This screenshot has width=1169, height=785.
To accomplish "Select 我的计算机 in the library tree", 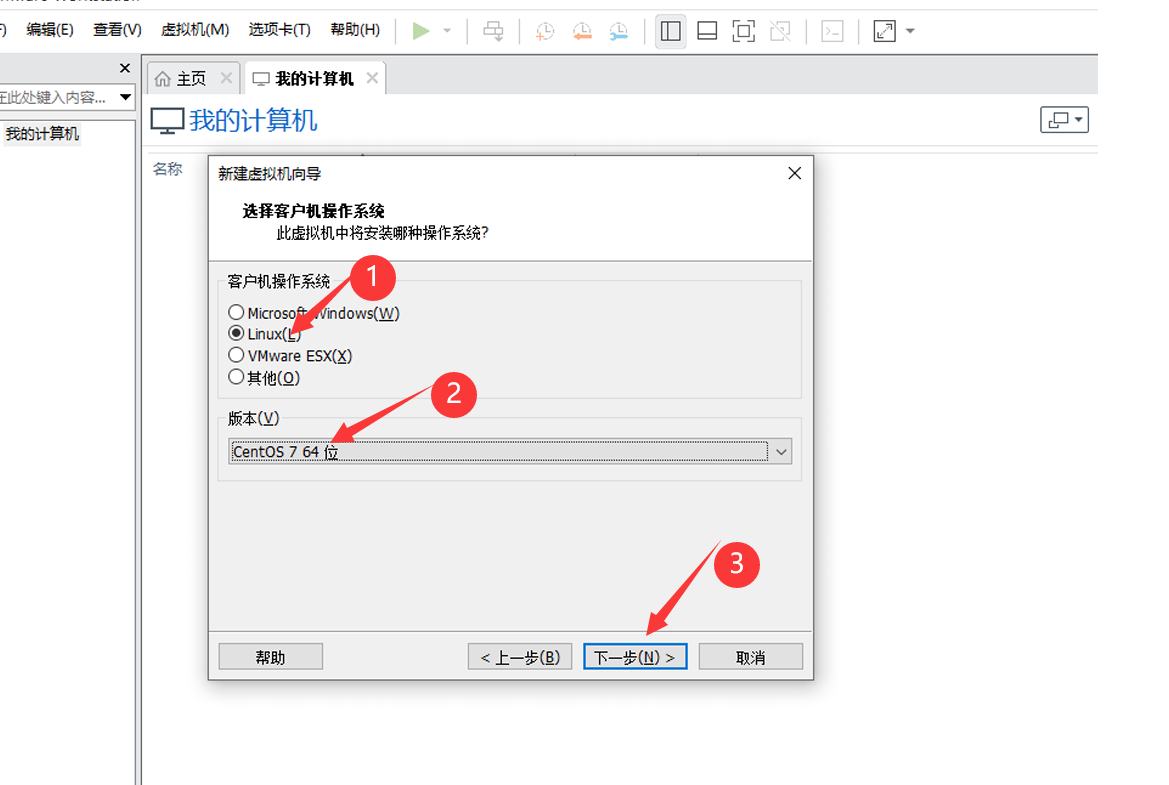I will coord(42,134).
